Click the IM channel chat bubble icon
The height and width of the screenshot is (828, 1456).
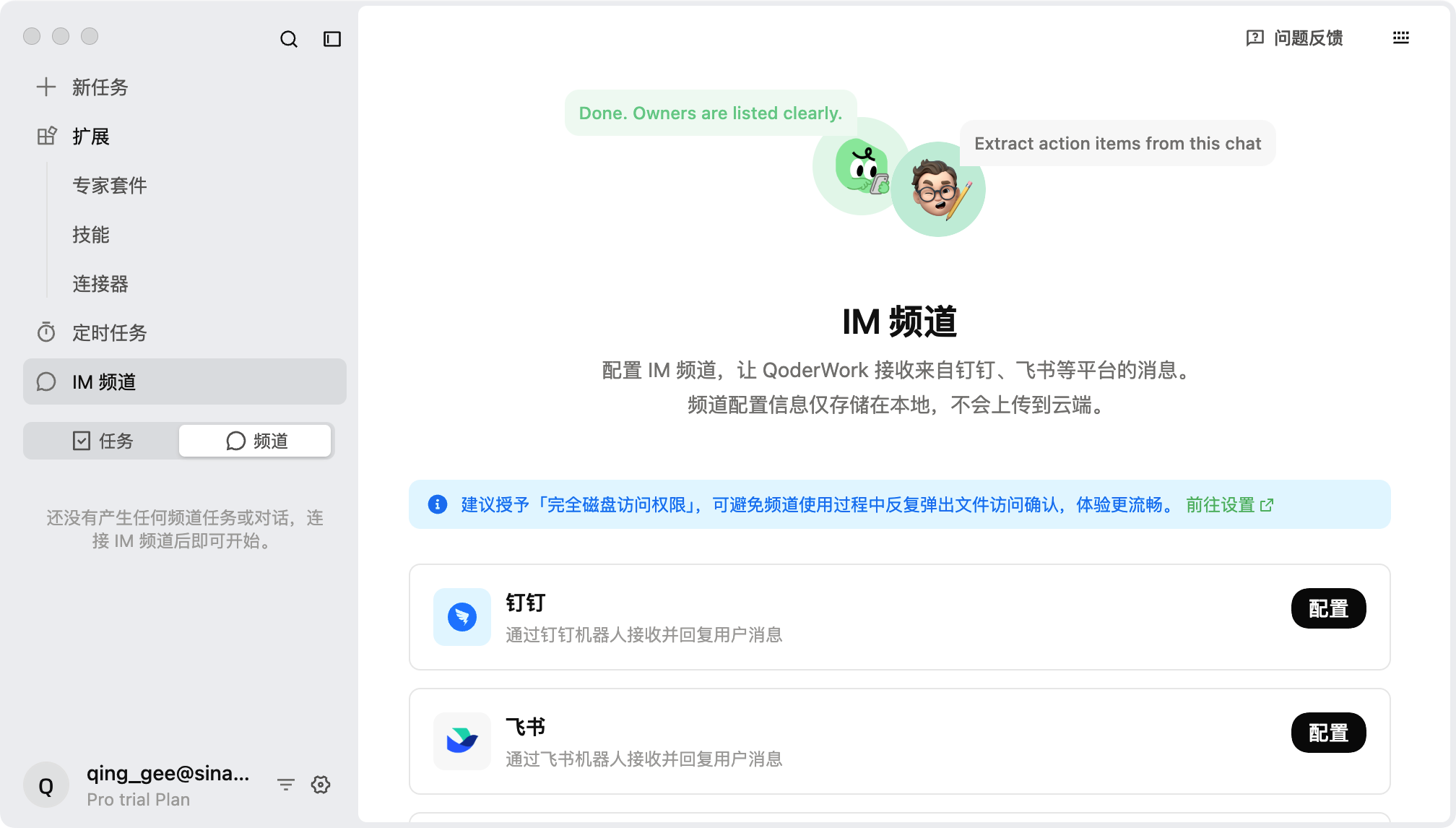[46, 381]
